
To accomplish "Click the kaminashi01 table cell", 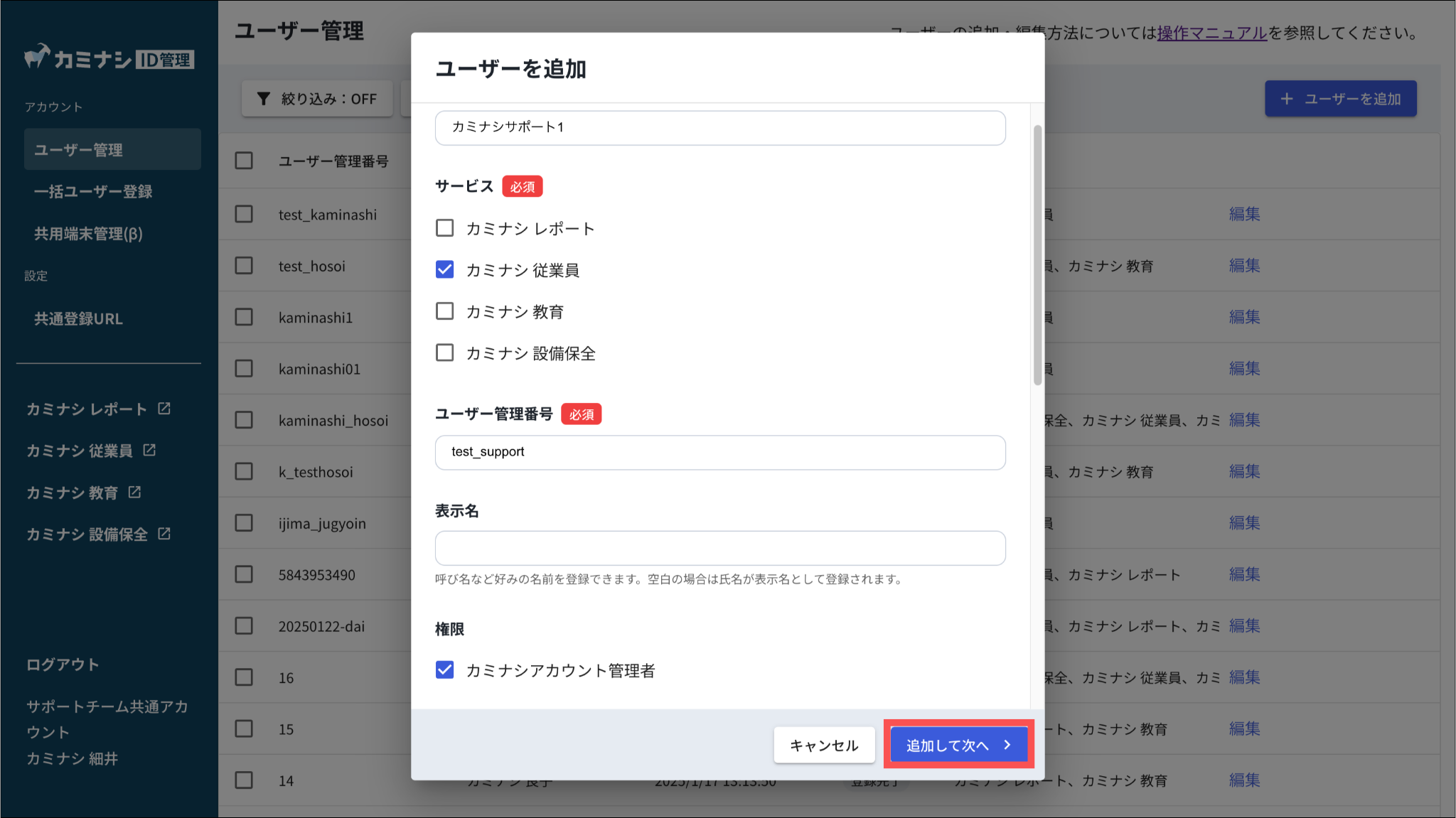I will [x=319, y=369].
